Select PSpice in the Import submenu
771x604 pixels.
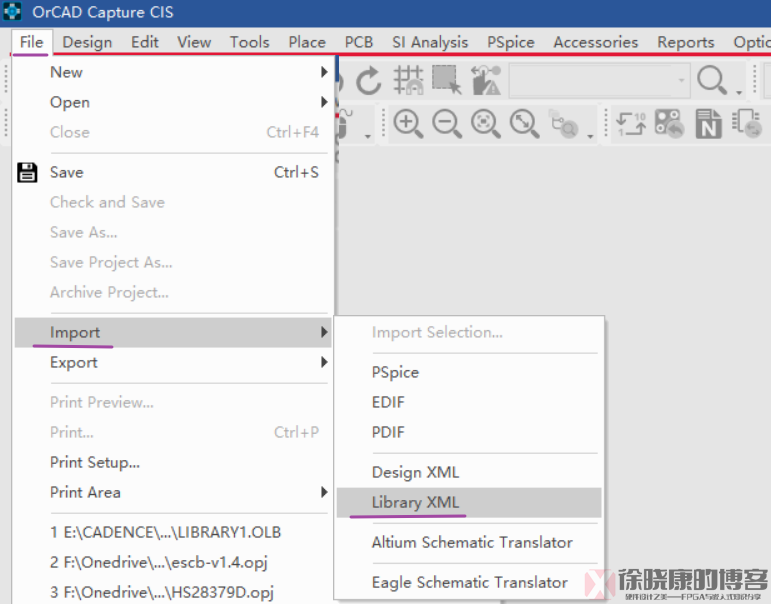click(469, 372)
